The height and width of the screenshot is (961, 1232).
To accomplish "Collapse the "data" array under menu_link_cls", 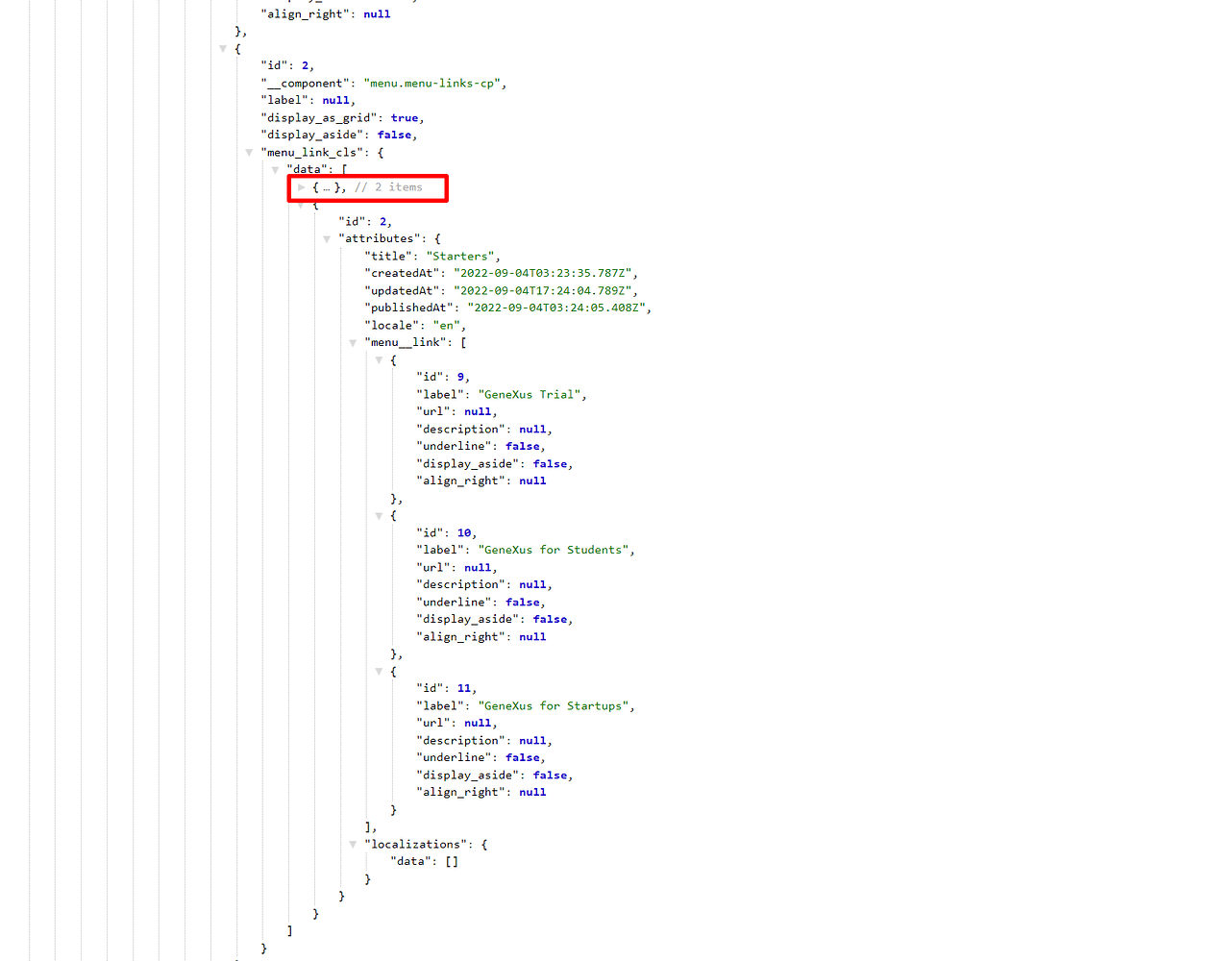I will 275,169.
